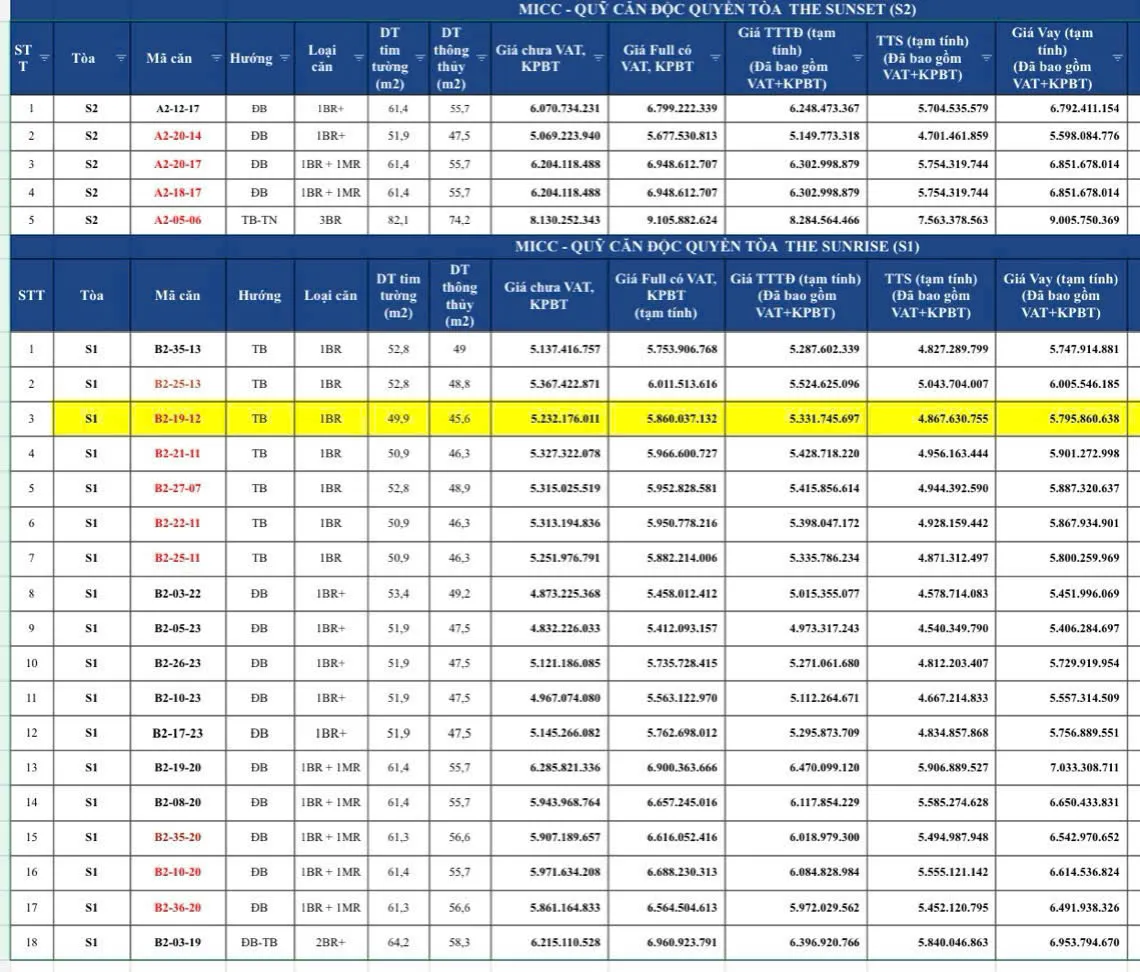The image size is (1140, 972).
Task: Select the yellow highlighted cell B2-19-12
Action: [x=177, y=418]
